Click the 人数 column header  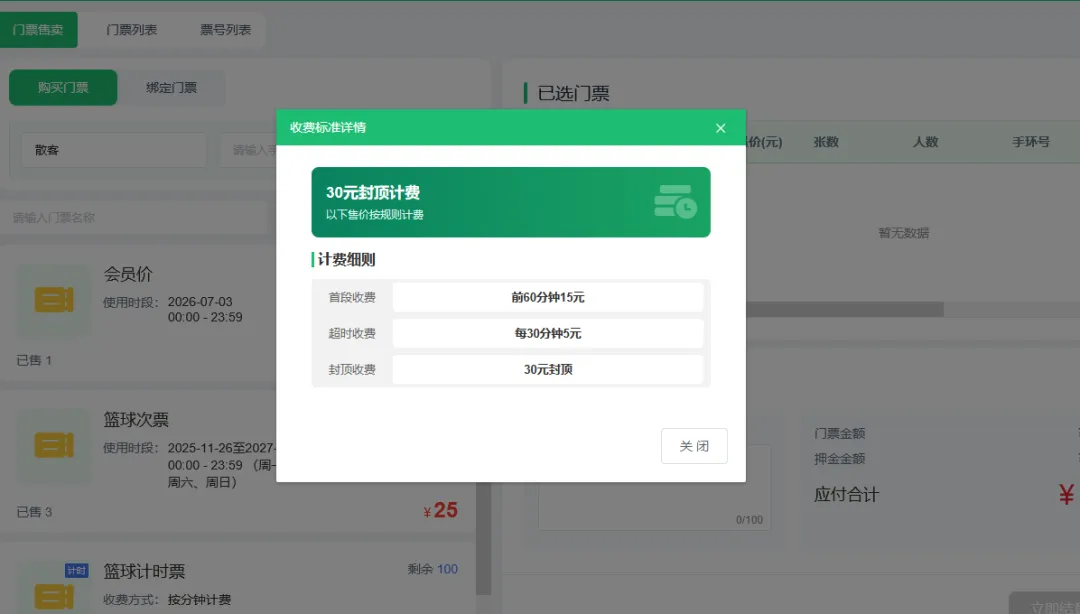tap(925, 142)
